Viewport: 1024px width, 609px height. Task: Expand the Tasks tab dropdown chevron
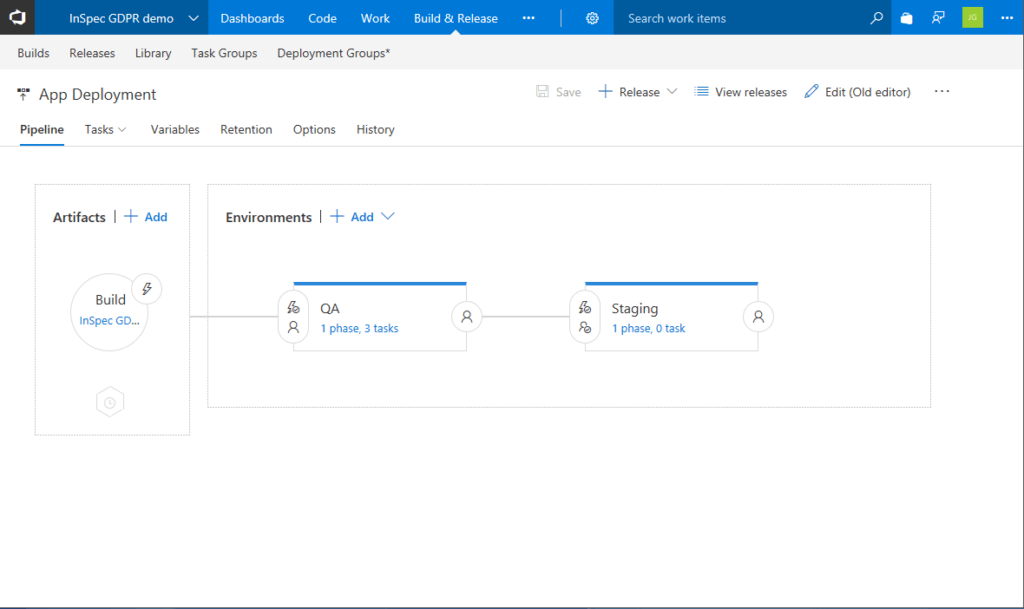[x=122, y=130]
